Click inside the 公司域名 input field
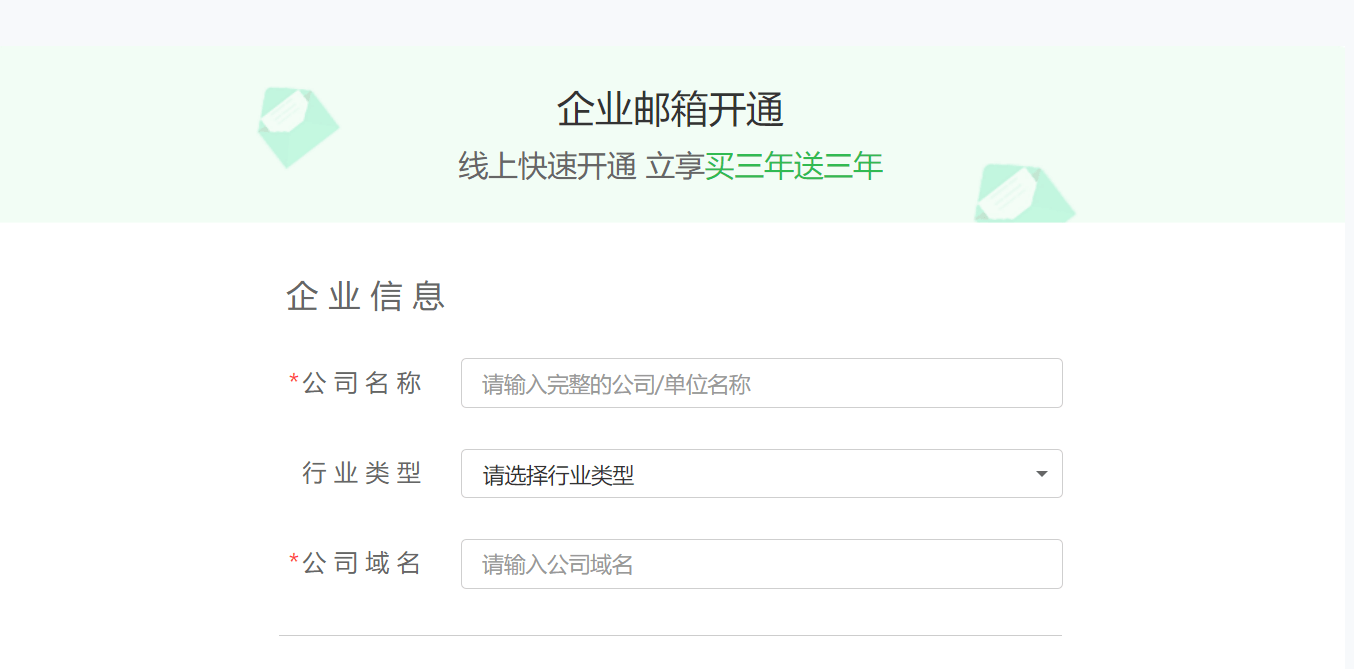The width and height of the screenshot is (1354, 669). [760, 563]
